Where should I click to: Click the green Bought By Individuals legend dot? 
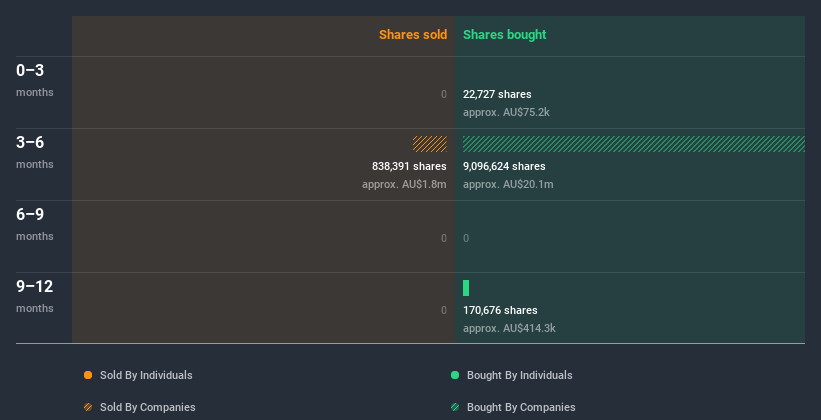click(x=455, y=375)
